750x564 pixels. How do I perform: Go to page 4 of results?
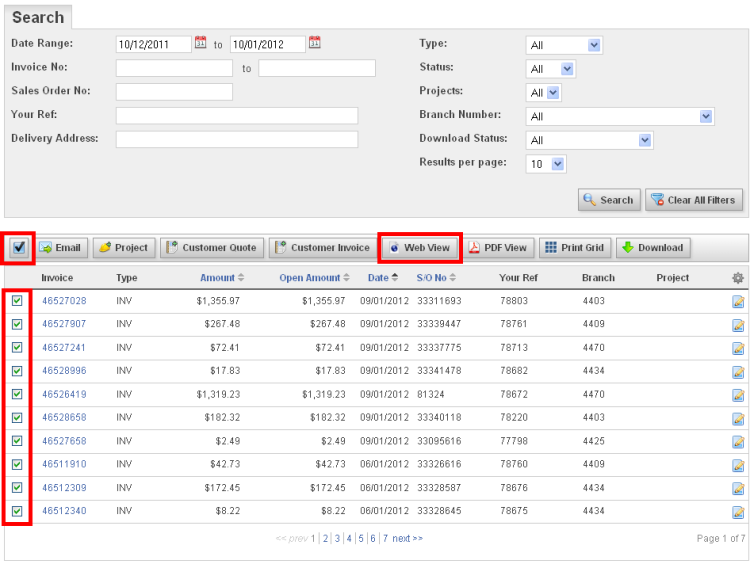[349, 538]
